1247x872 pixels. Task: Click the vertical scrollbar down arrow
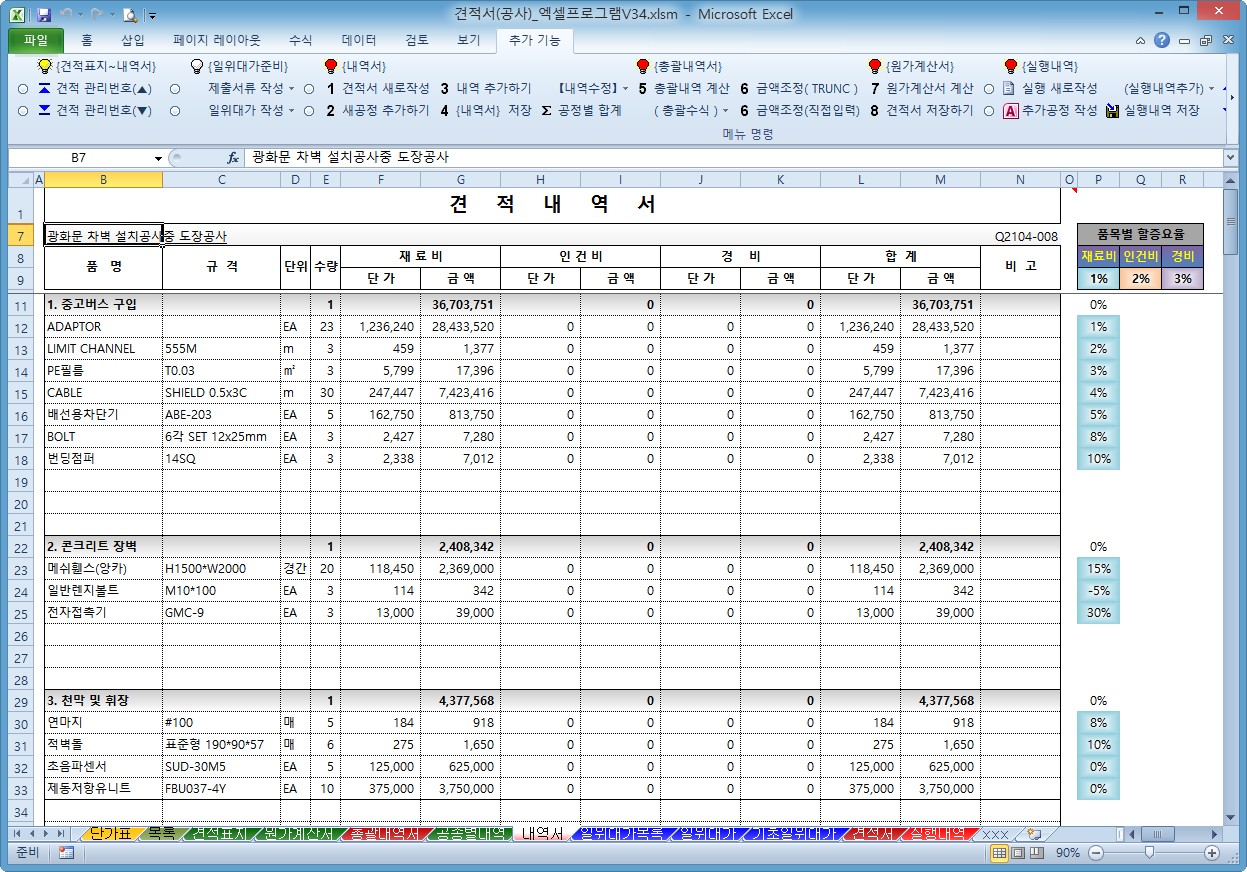(x=1230, y=816)
